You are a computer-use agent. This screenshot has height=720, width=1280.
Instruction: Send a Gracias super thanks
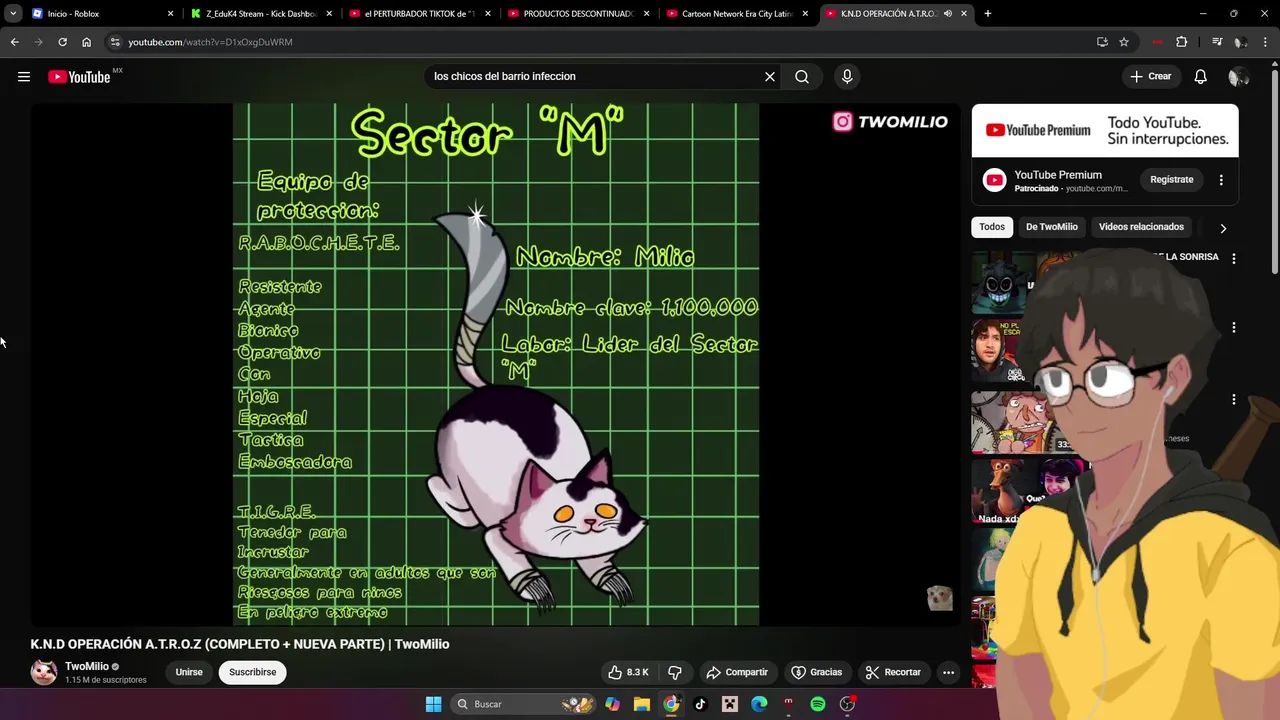pos(817,672)
